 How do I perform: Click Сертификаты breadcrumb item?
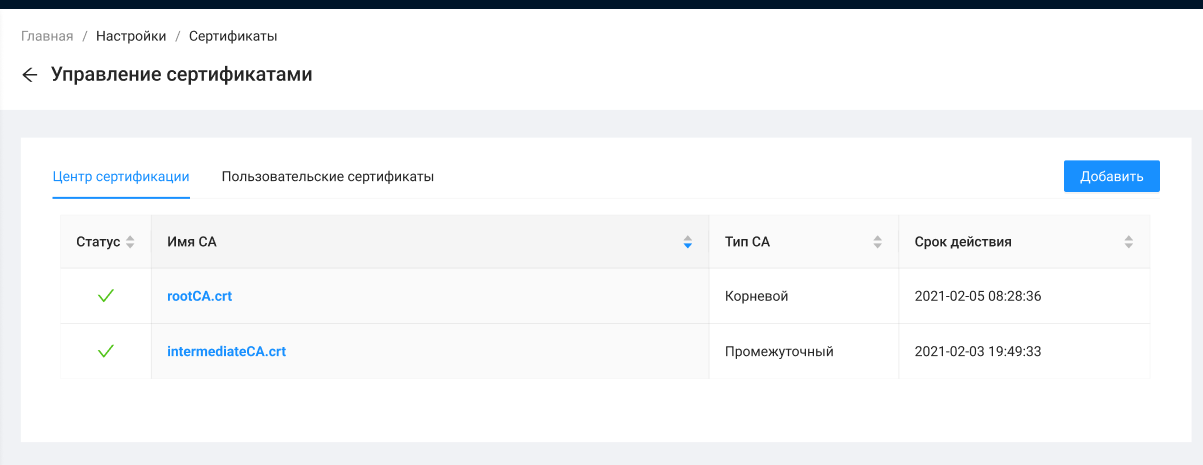click(233, 36)
